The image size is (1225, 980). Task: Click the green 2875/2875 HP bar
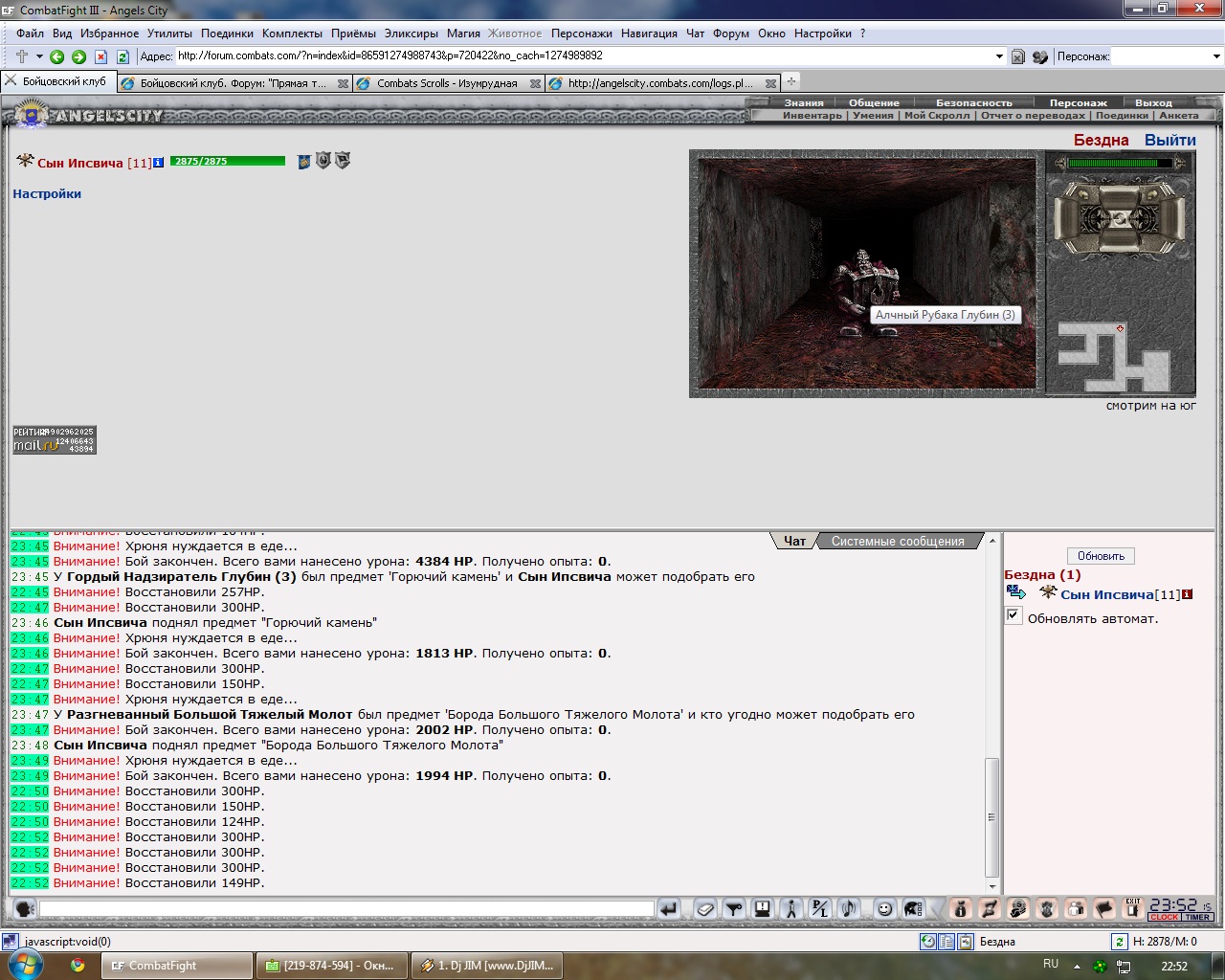(x=228, y=161)
